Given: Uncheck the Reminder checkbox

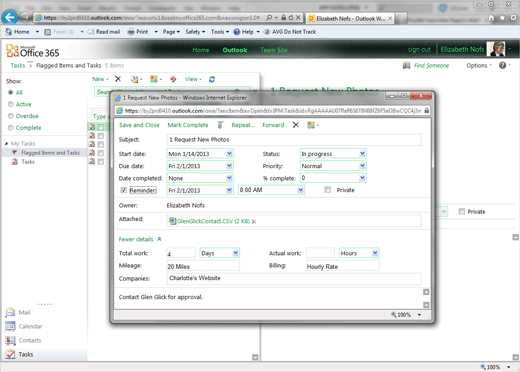Looking at the screenshot, I should coord(123,190).
